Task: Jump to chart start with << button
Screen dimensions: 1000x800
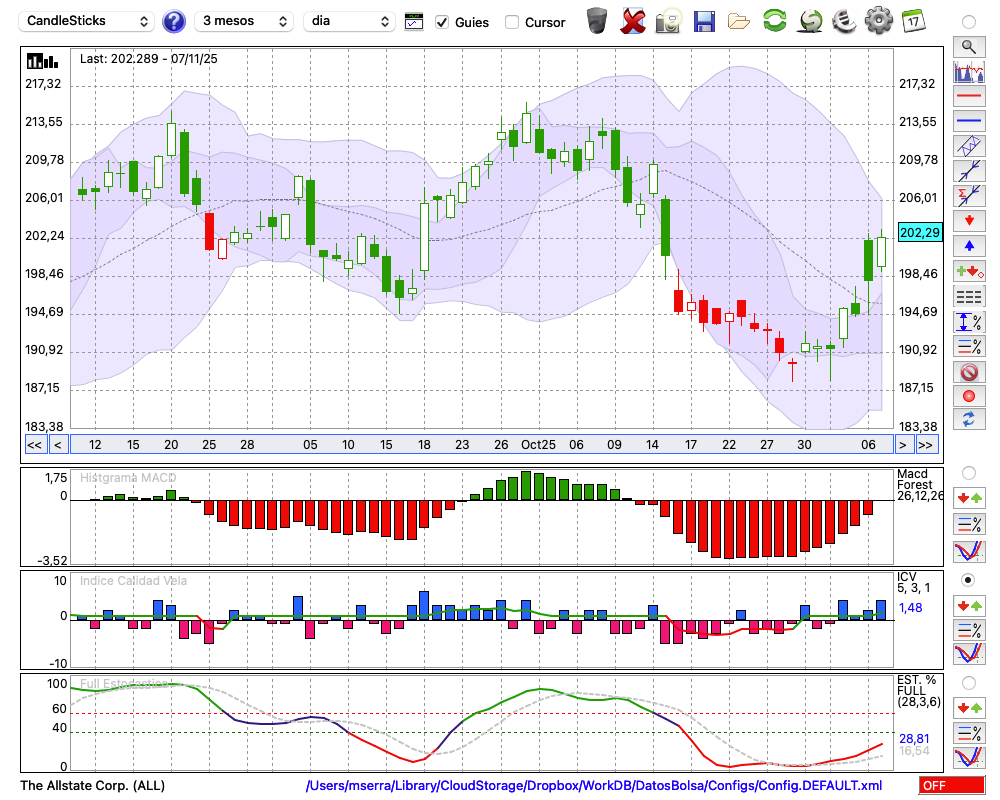Action: tap(34, 445)
